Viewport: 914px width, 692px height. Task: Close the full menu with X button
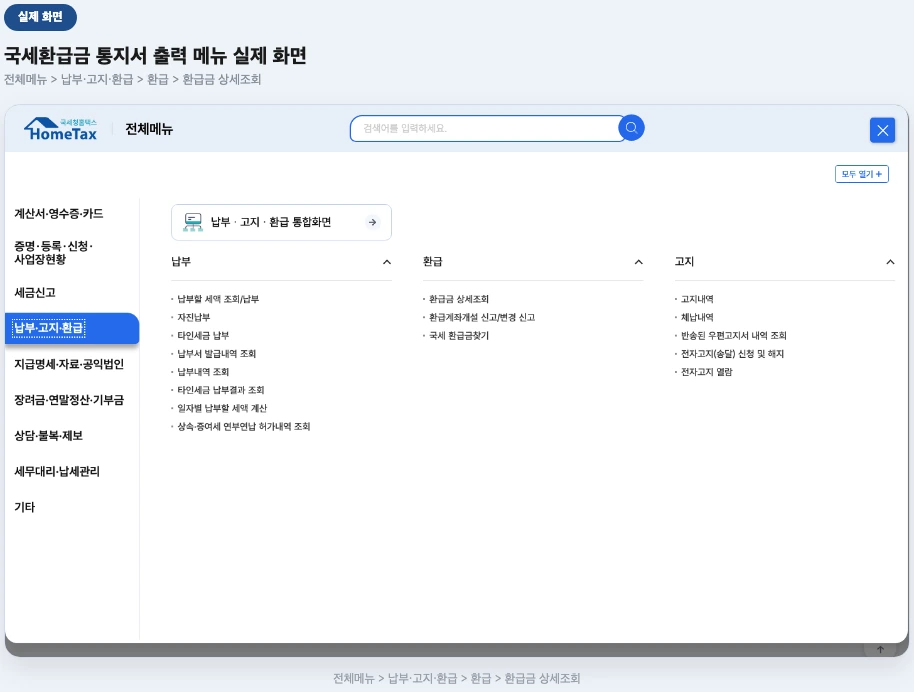(x=883, y=130)
